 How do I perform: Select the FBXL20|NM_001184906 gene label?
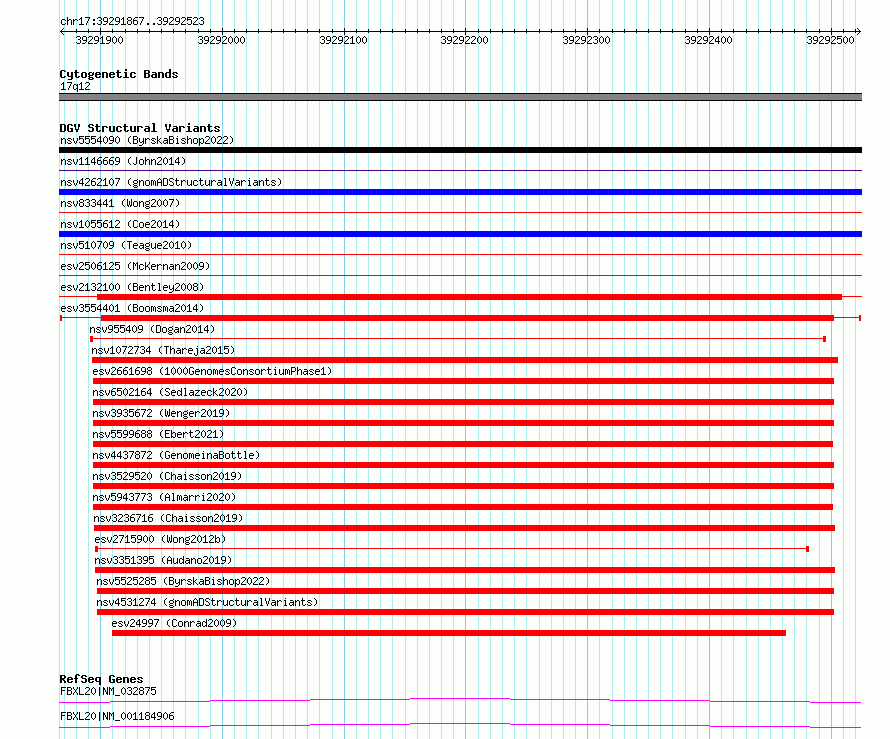coord(117,716)
